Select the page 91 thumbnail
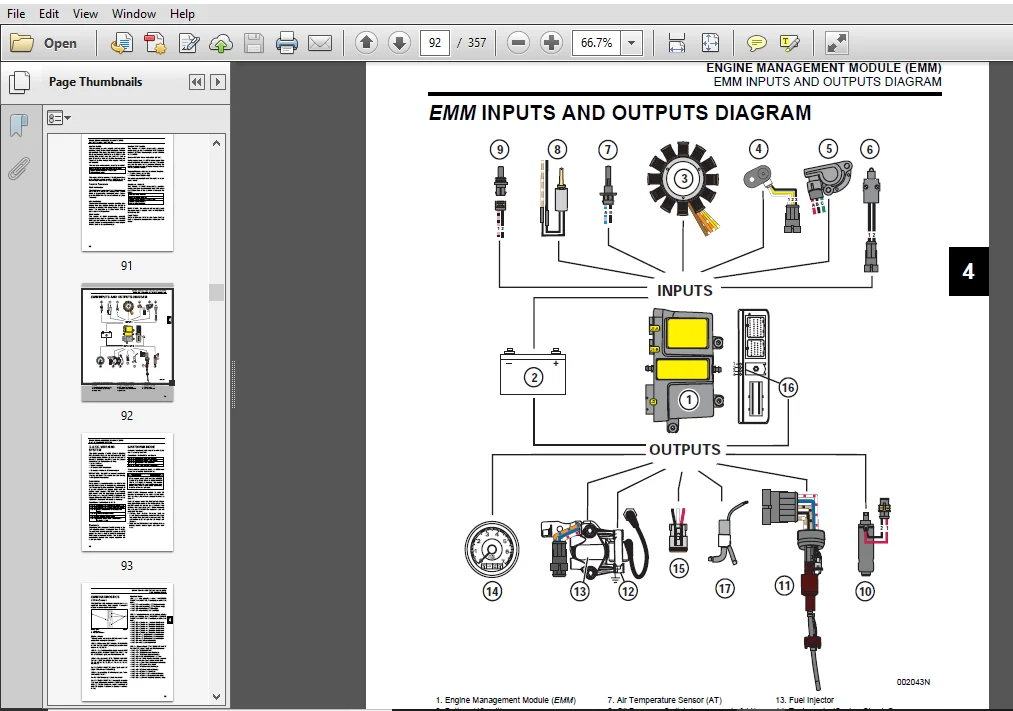 pyautogui.click(x=127, y=194)
